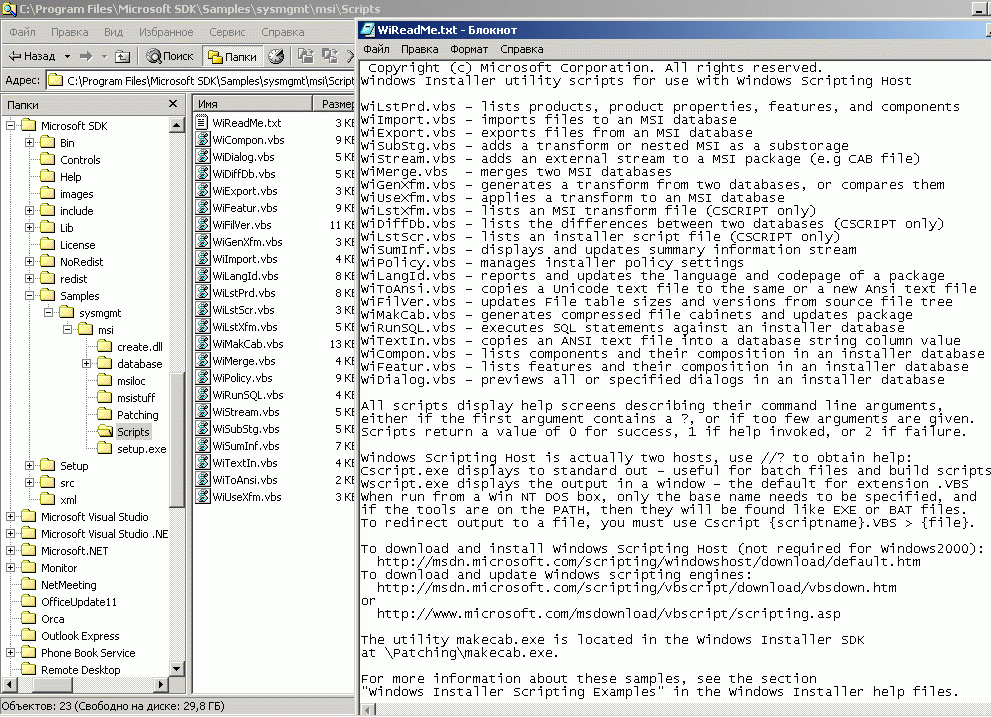
Task: Select WiImport.vbs script icon
Action: [202, 259]
